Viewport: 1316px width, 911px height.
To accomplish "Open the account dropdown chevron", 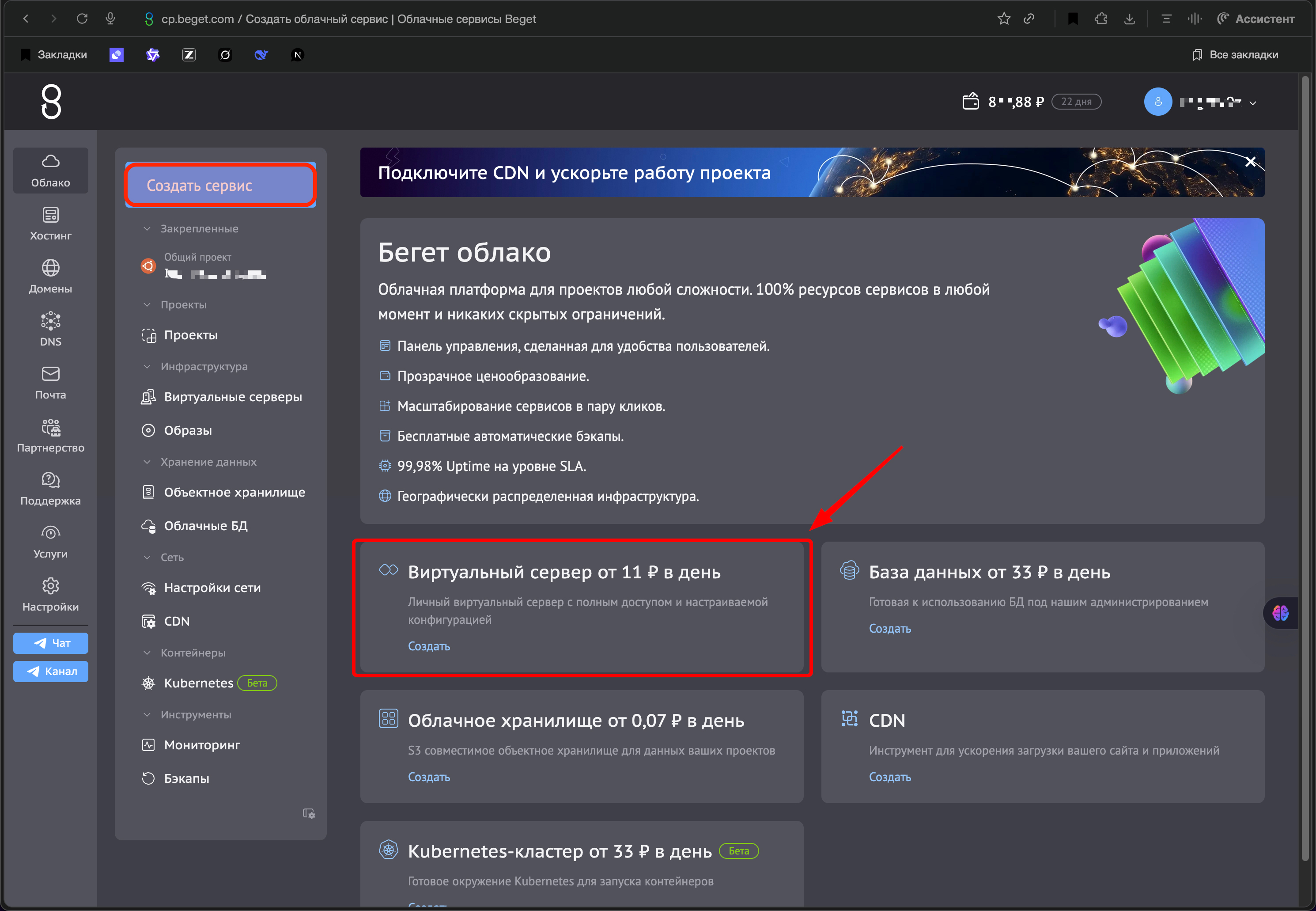I will [1253, 103].
